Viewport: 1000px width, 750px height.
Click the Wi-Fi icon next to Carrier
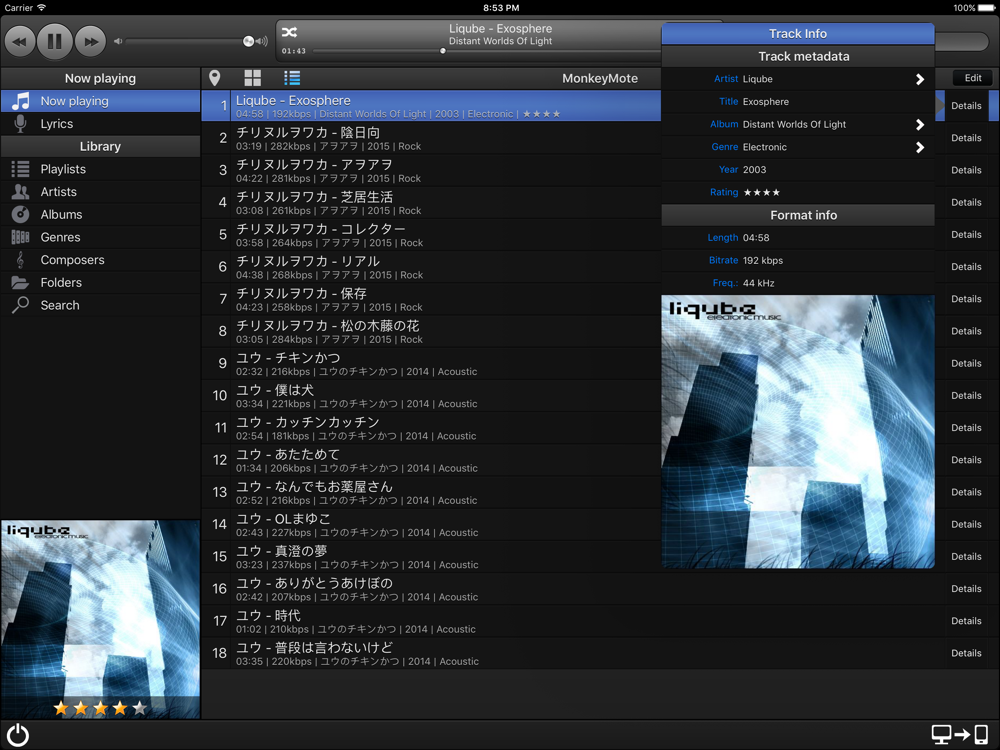41,8
